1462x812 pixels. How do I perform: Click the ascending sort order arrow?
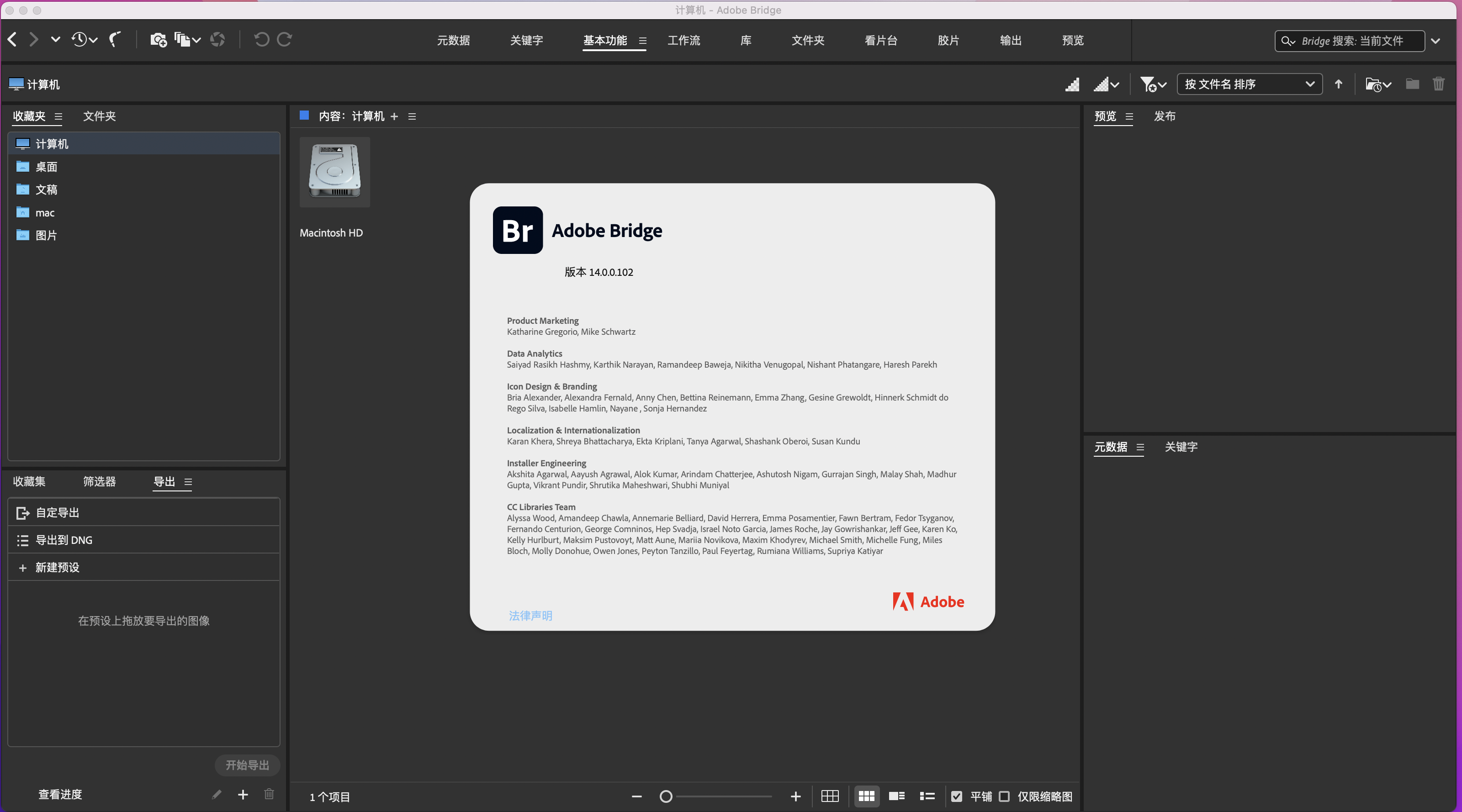(1338, 84)
